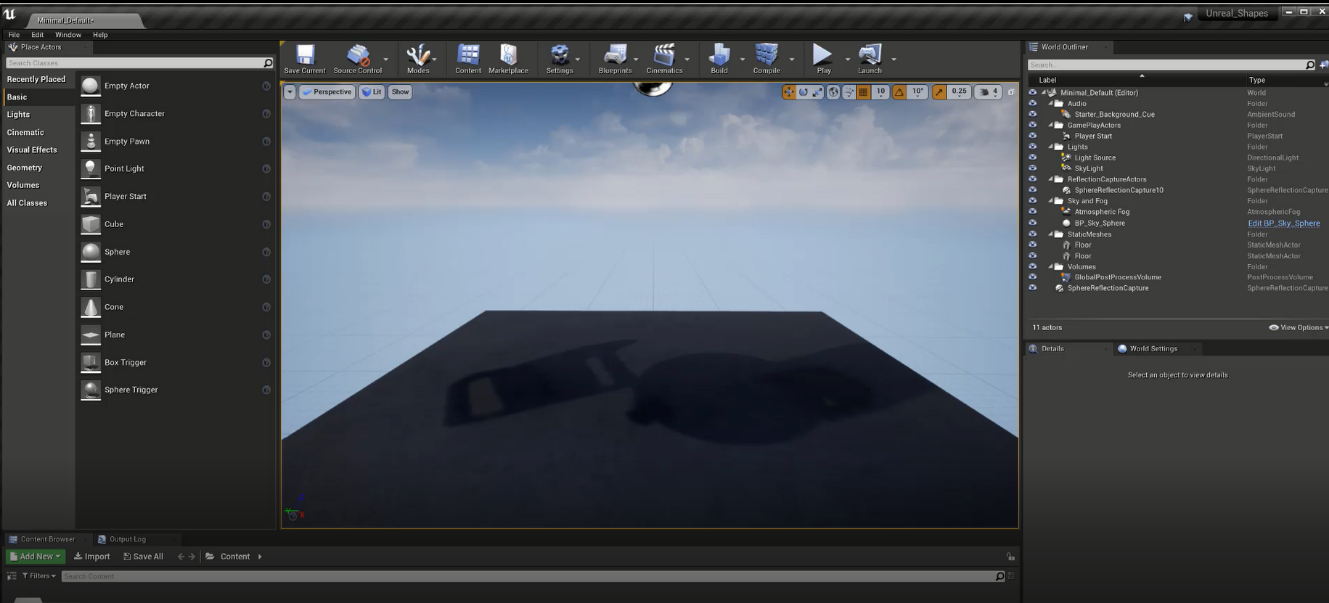
Task: Hide the Light Source actor with its eye icon
Action: [x=1032, y=158]
